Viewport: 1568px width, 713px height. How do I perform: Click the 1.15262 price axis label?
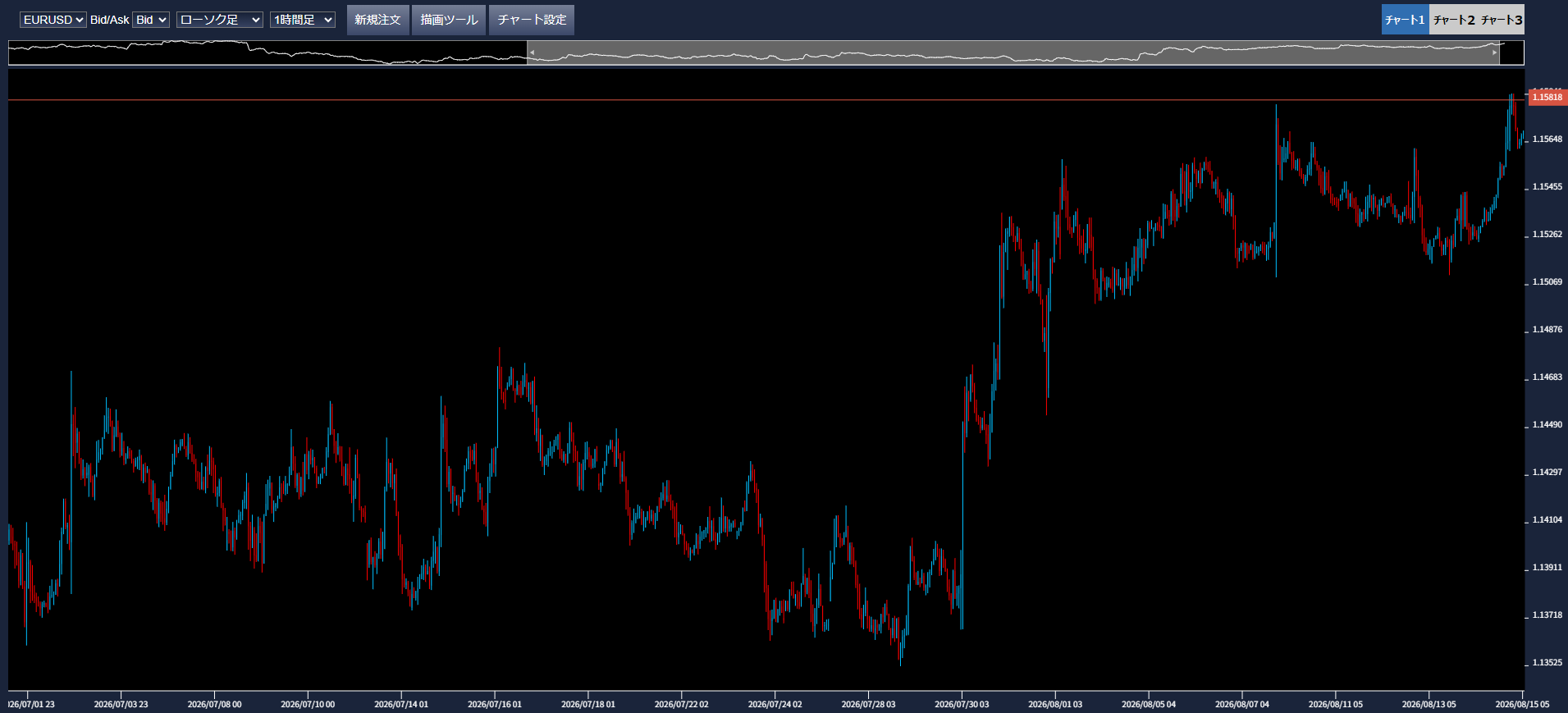click(1547, 235)
